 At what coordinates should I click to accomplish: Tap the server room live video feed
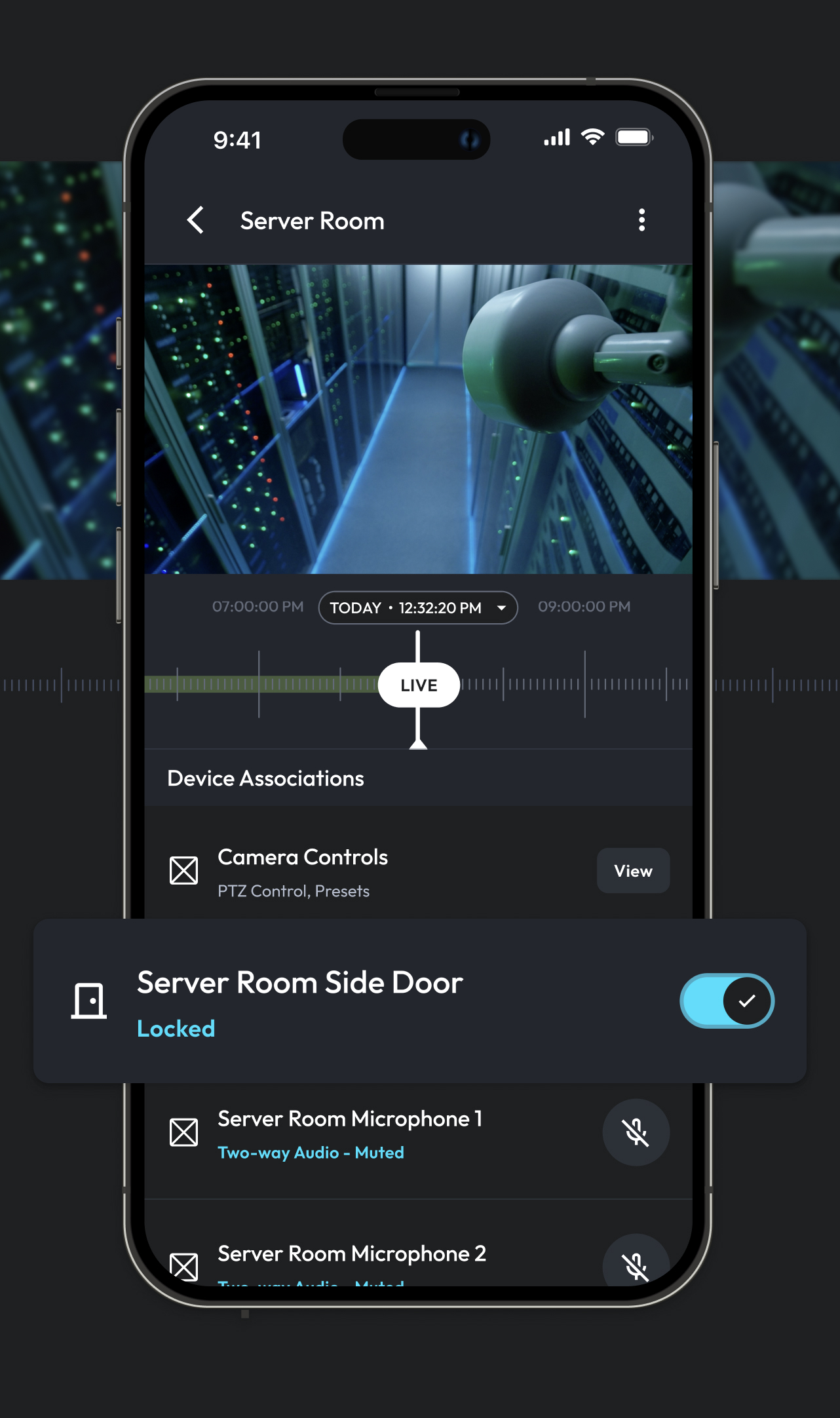[x=418, y=419]
